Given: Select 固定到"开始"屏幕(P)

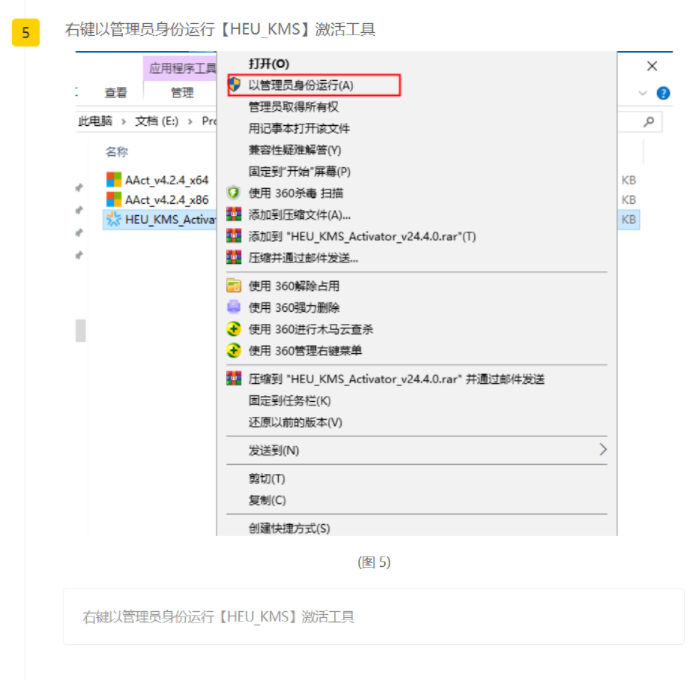Looking at the screenshot, I should click(x=299, y=171).
